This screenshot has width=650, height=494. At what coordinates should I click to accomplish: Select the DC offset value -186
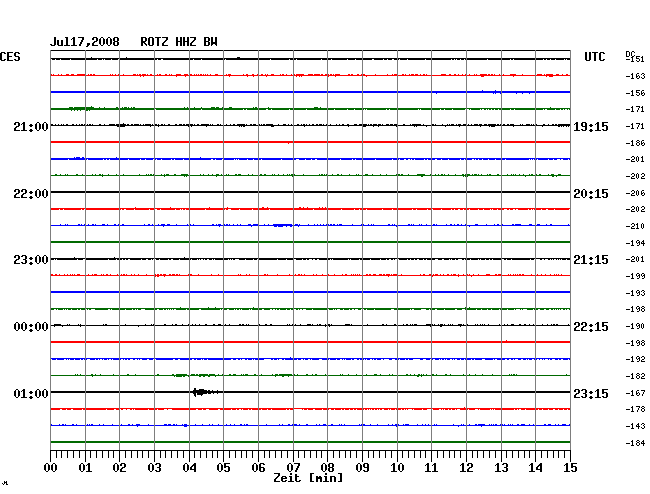pyautogui.click(x=635, y=143)
